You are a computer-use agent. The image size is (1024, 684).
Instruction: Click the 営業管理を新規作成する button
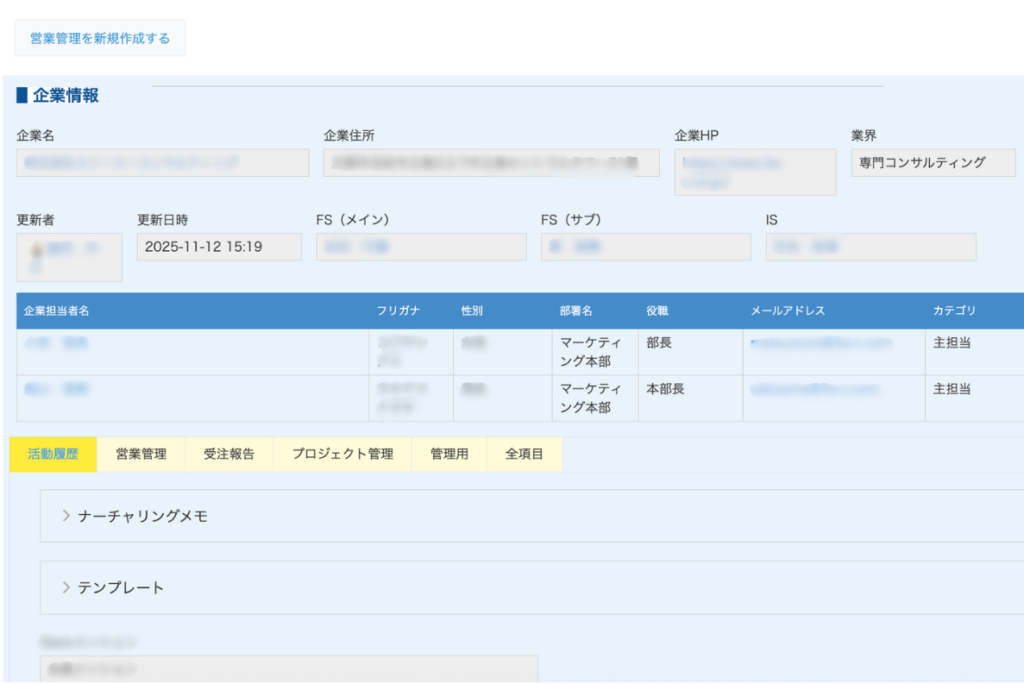(100, 39)
